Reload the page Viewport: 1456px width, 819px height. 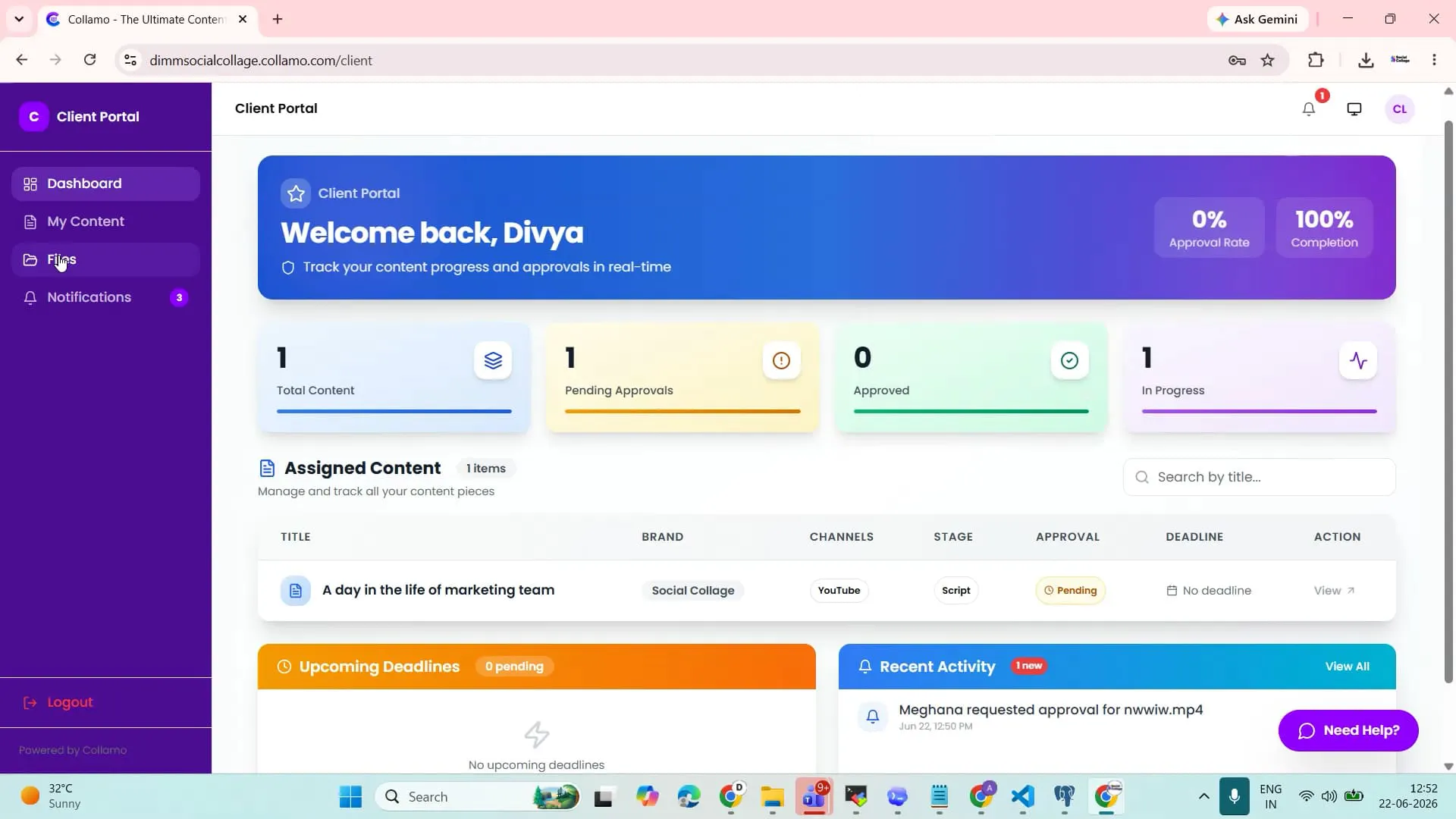[x=89, y=60]
